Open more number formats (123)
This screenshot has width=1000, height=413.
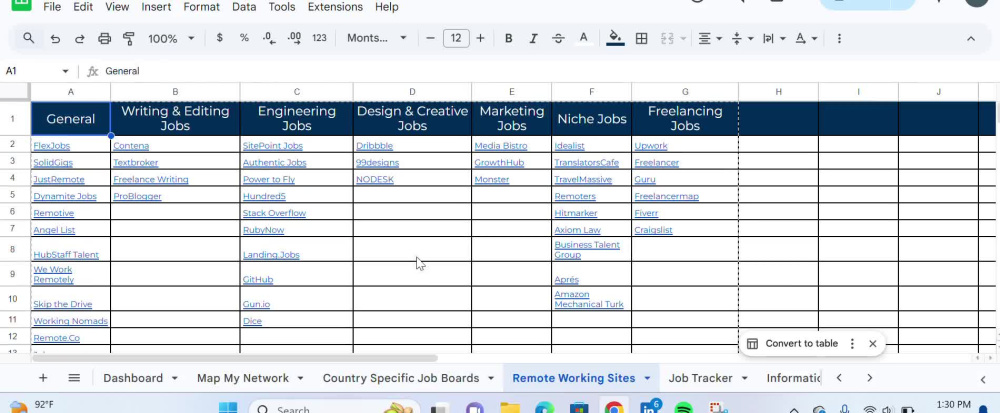click(320, 38)
